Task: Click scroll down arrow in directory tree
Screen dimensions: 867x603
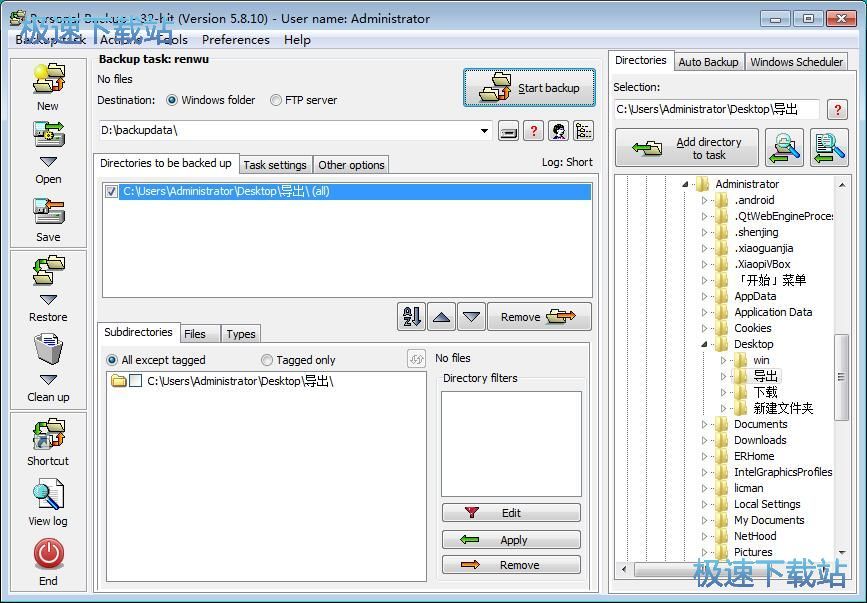Action: coord(841,553)
